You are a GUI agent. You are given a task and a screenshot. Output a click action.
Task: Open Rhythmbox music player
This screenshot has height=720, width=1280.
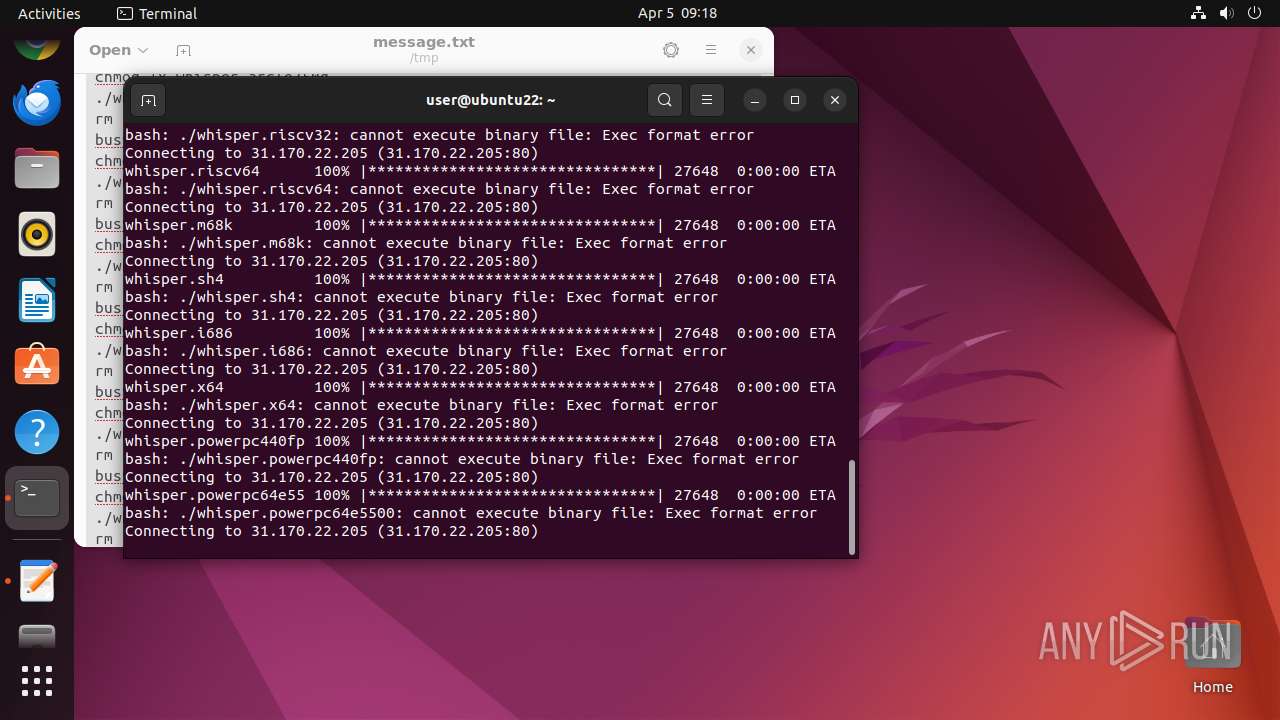(37, 234)
